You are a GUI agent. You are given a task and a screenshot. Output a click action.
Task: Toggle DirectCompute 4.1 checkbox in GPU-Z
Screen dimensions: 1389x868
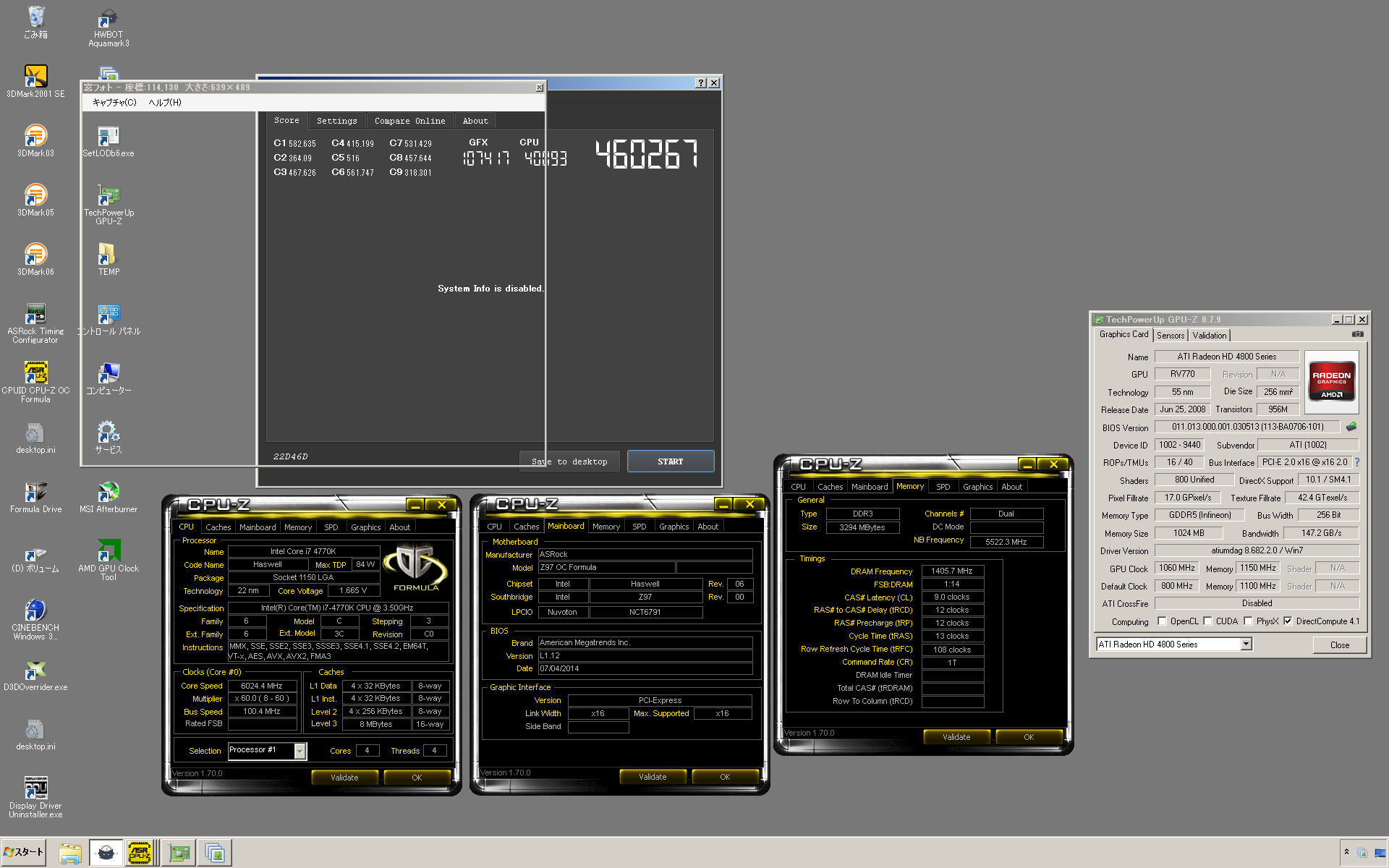click(x=1288, y=621)
